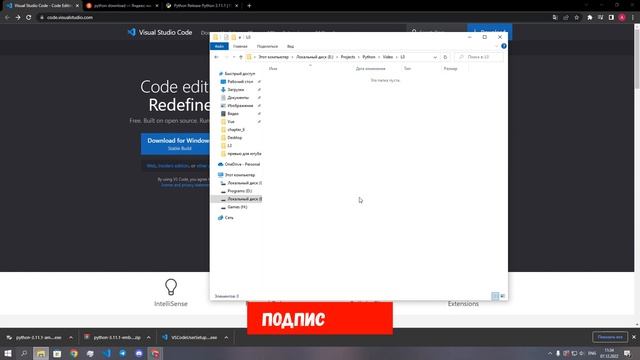
Task: Open the Поделиться ribbon tab
Action: [x=267, y=46]
